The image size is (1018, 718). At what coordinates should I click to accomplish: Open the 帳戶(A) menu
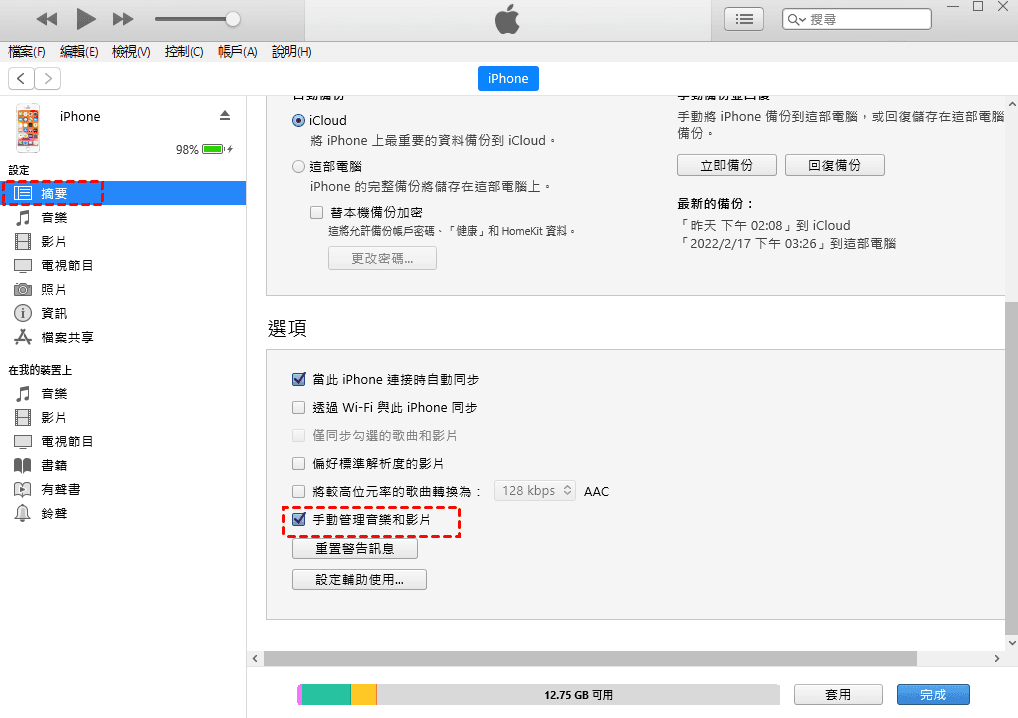tap(237, 52)
